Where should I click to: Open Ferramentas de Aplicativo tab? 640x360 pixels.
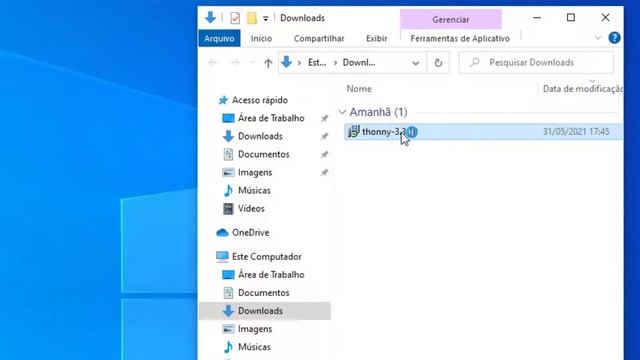(x=460, y=38)
